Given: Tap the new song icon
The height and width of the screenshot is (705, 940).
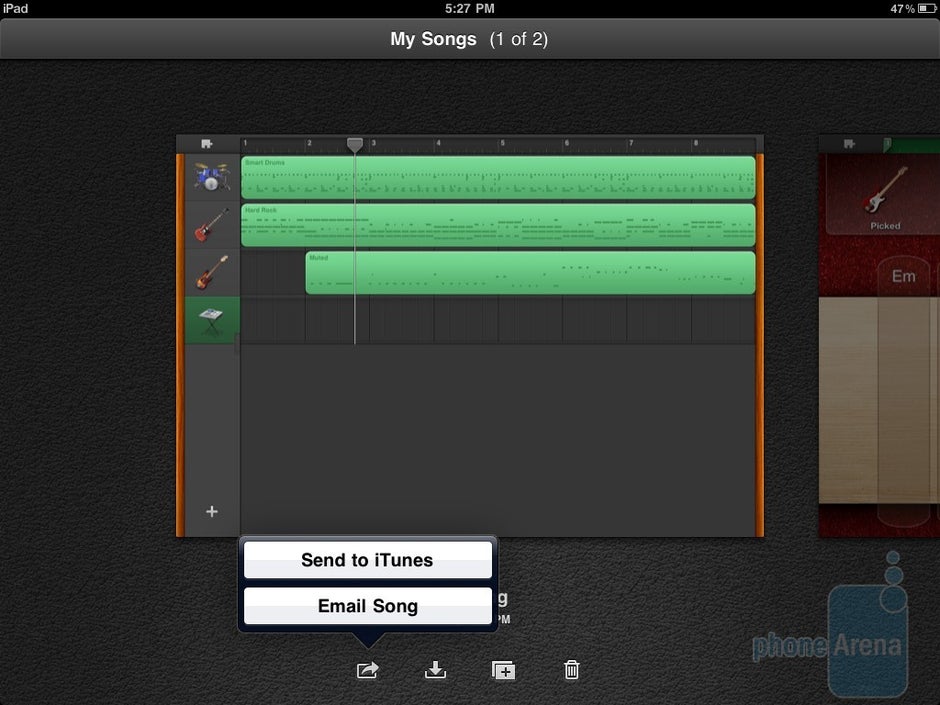Looking at the screenshot, I should point(502,670).
